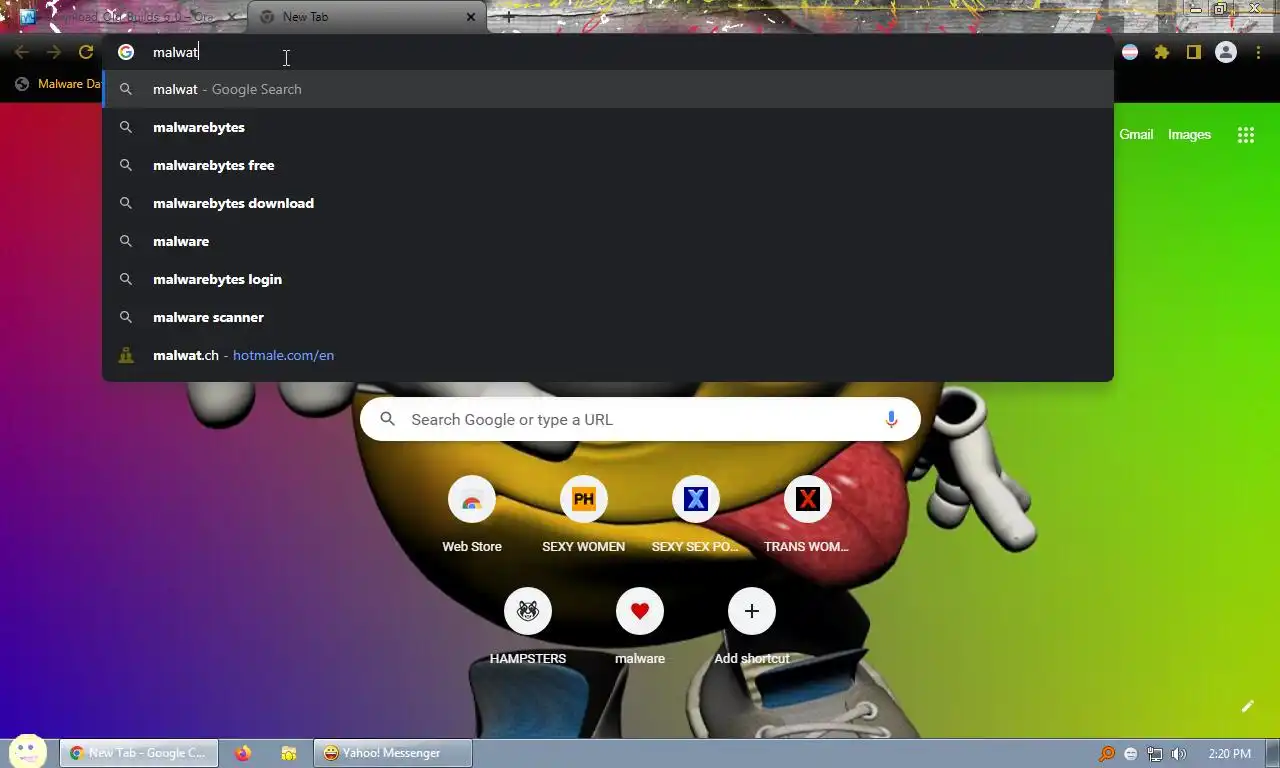Open the Start menu smiley button

28,752
